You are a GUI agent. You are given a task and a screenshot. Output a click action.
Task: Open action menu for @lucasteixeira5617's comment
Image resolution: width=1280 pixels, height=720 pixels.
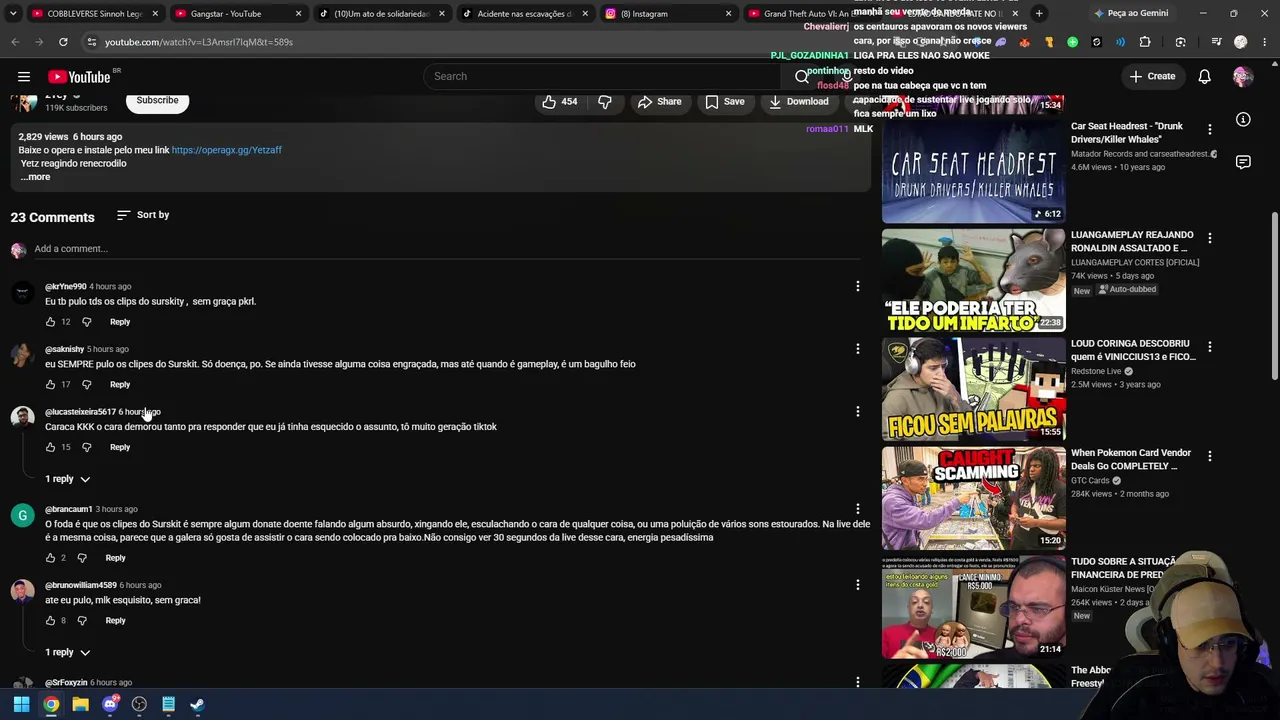click(x=857, y=412)
